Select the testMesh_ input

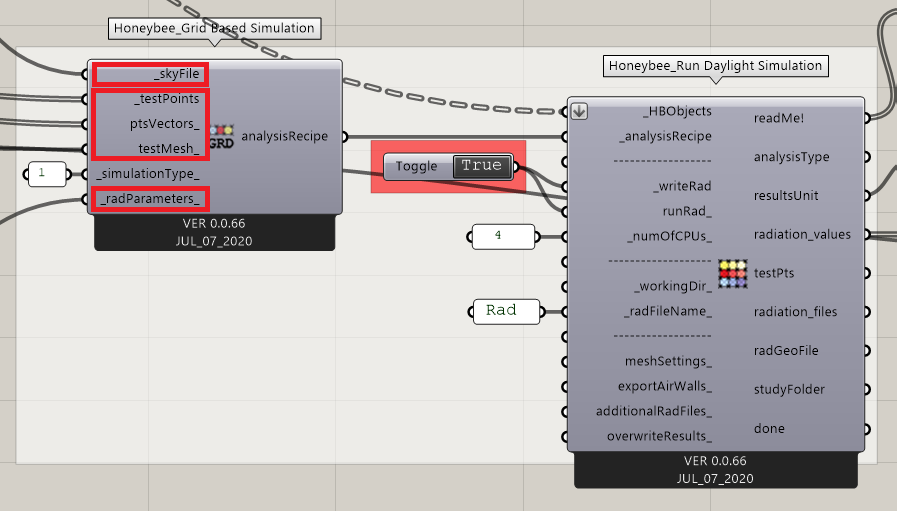tap(169, 149)
